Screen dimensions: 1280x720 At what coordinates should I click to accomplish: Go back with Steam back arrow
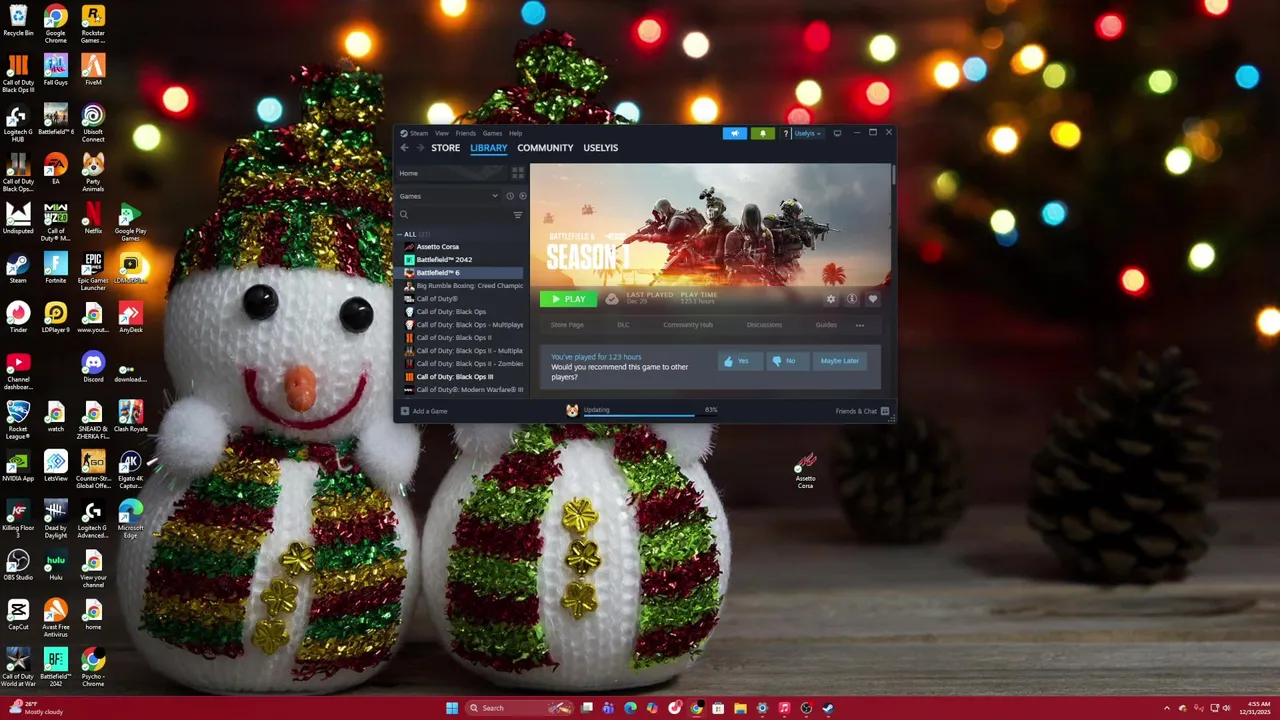[x=404, y=148]
